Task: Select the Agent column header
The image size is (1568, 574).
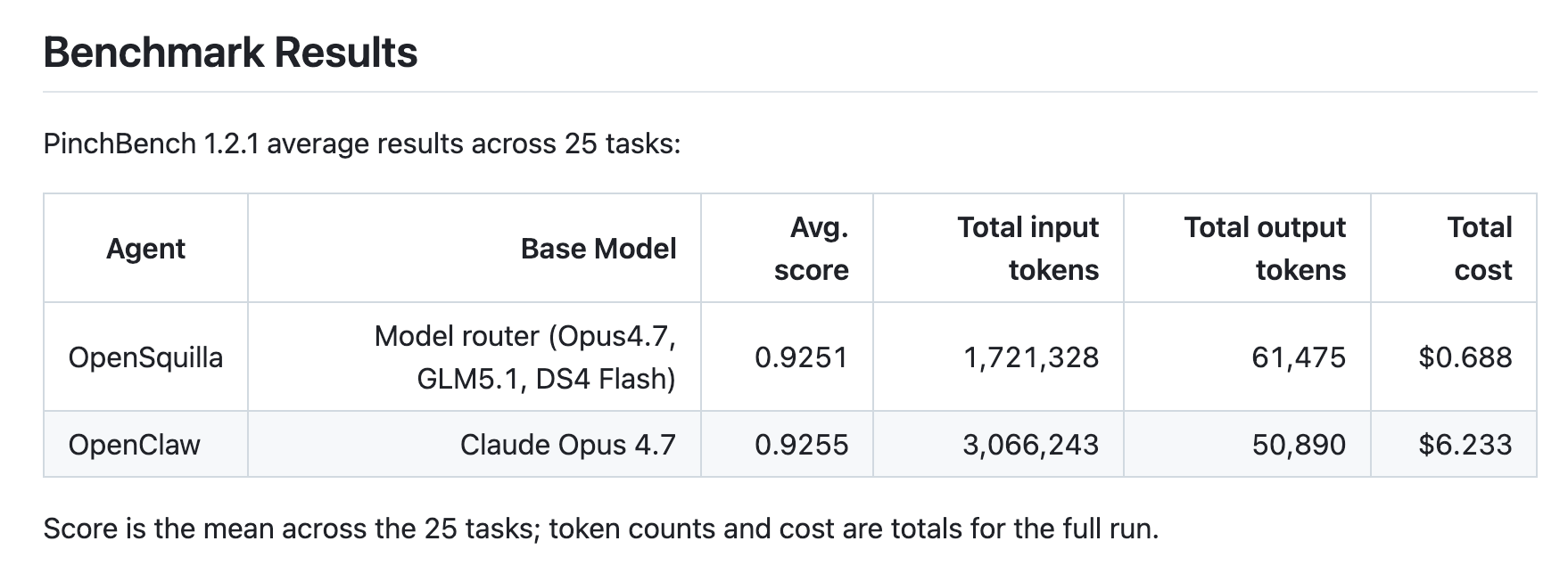Action: pyautogui.click(x=145, y=249)
